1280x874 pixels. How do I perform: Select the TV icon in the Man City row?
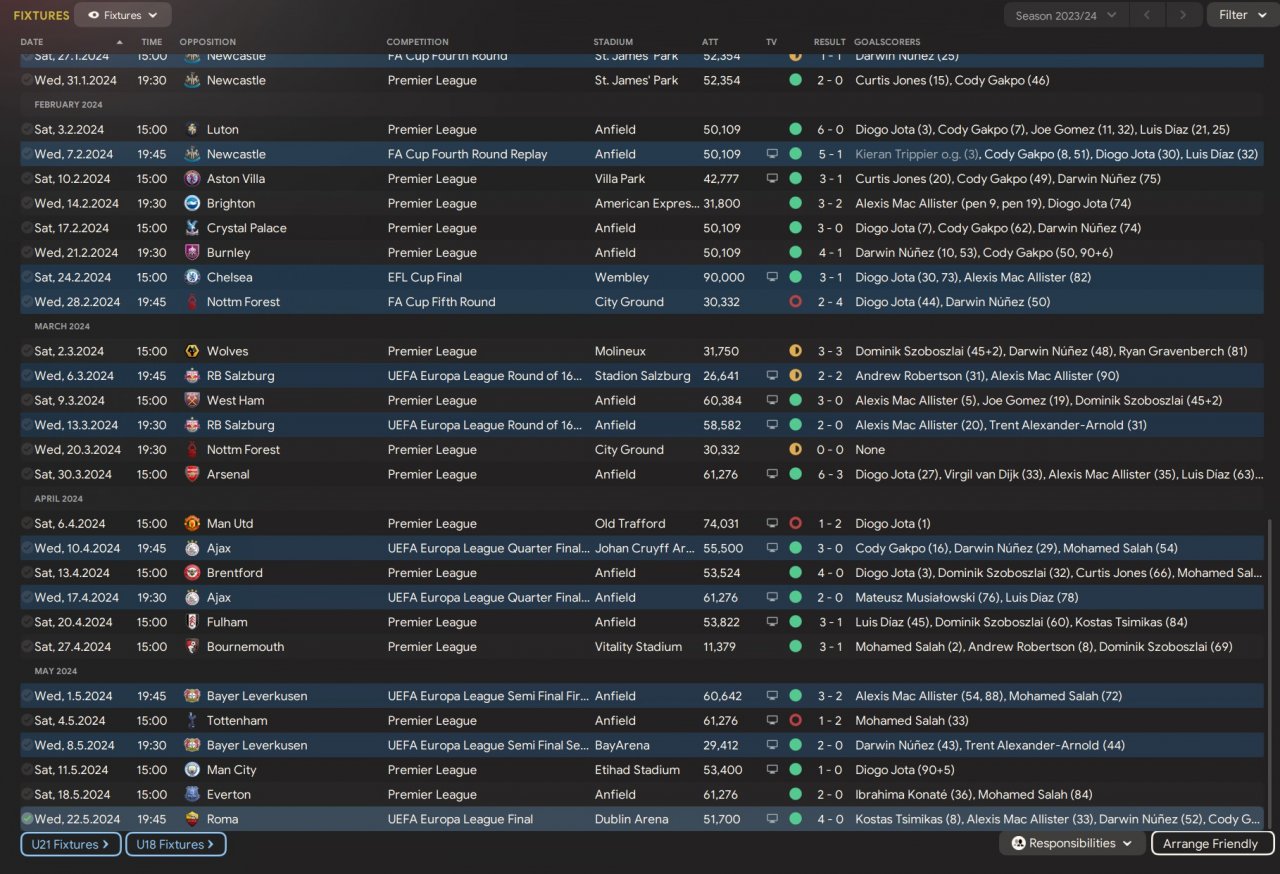click(x=772, y=770)
